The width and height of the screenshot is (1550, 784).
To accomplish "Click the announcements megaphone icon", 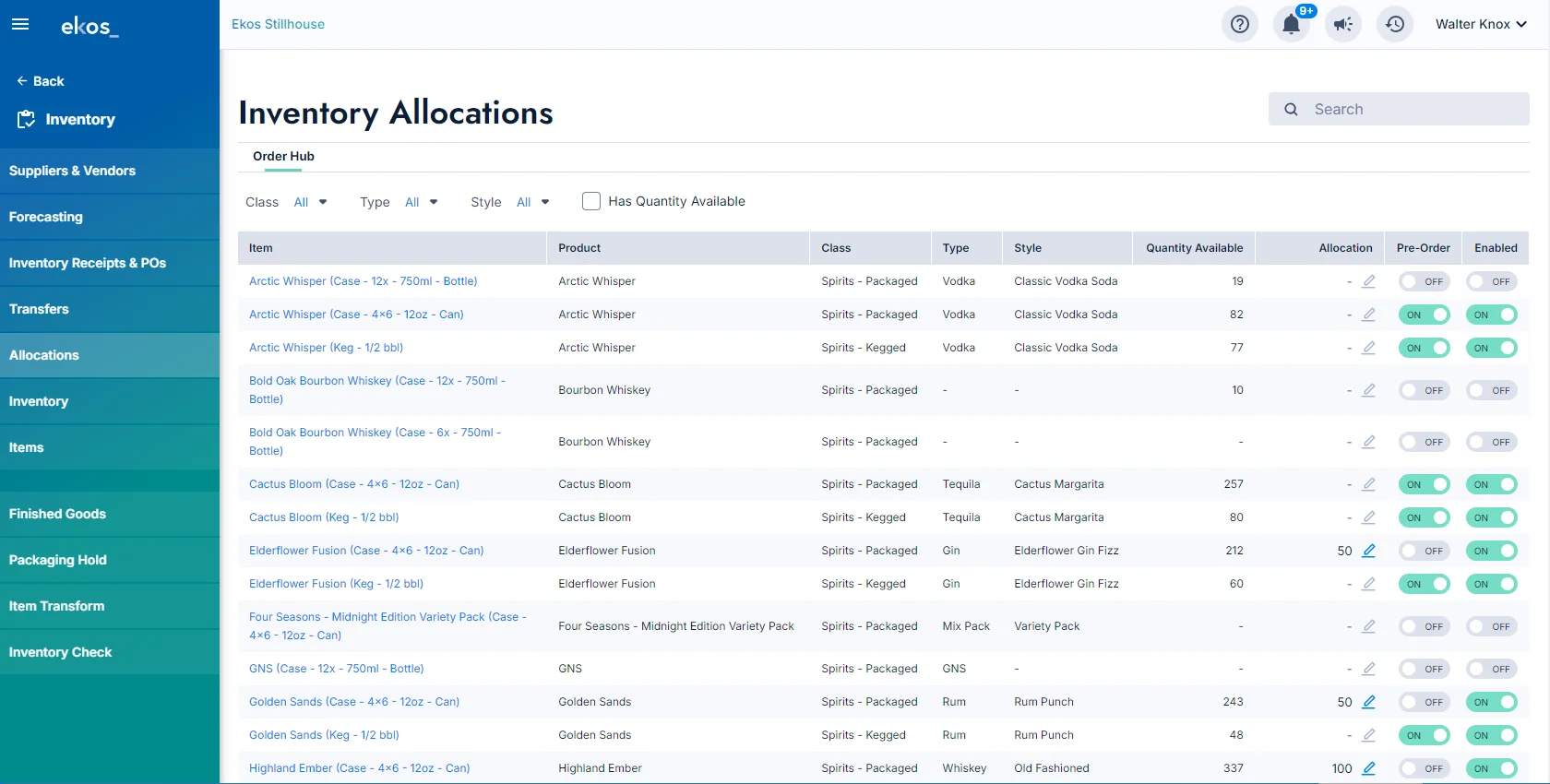I will (1343, 24).
